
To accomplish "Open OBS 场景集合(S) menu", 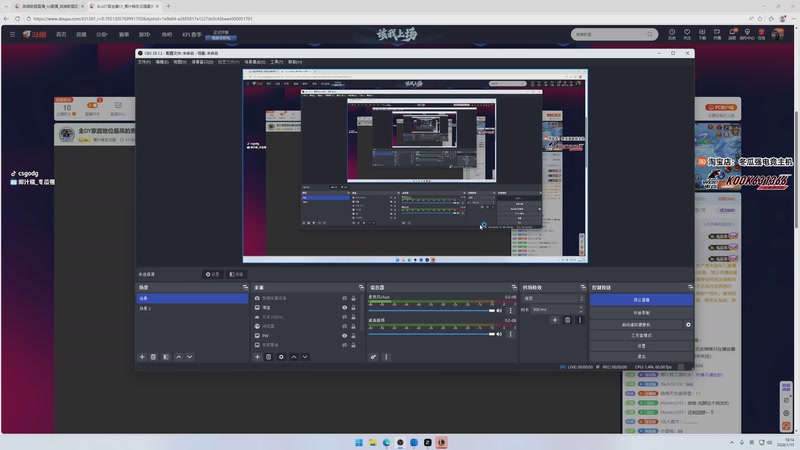I will tap(255, 62).
